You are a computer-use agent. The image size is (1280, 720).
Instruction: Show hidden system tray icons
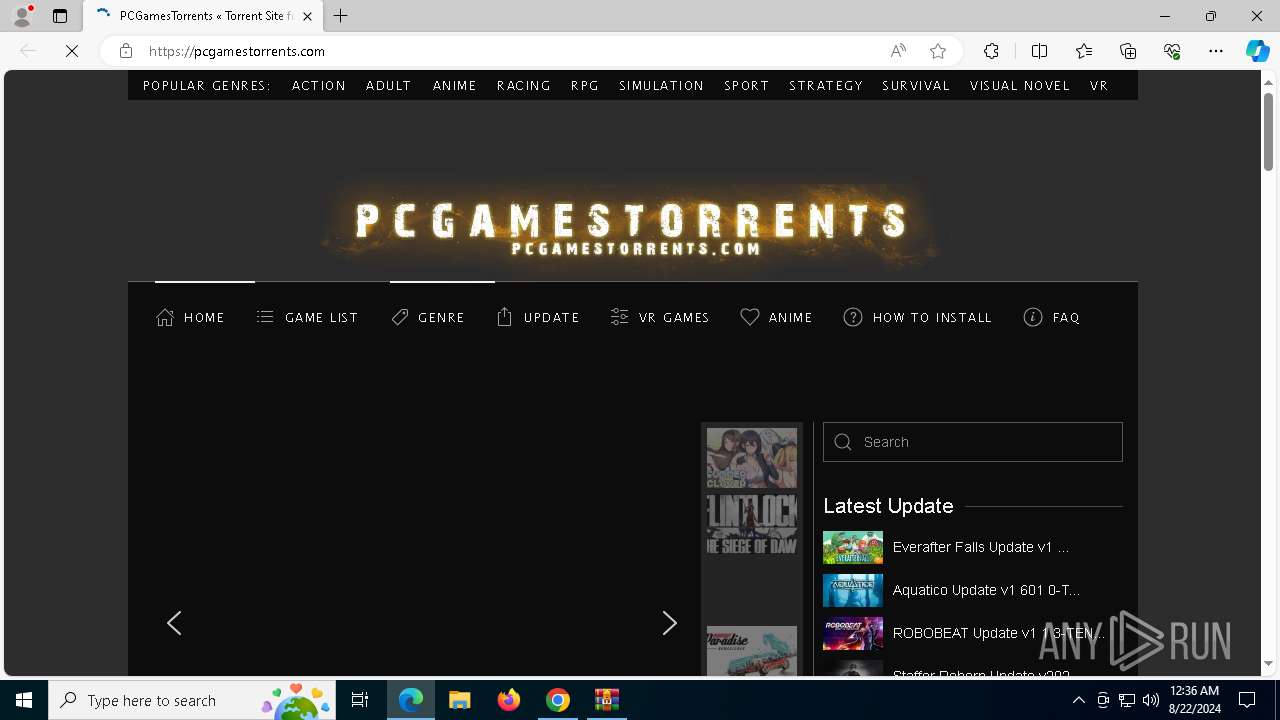pos(1079,700)
